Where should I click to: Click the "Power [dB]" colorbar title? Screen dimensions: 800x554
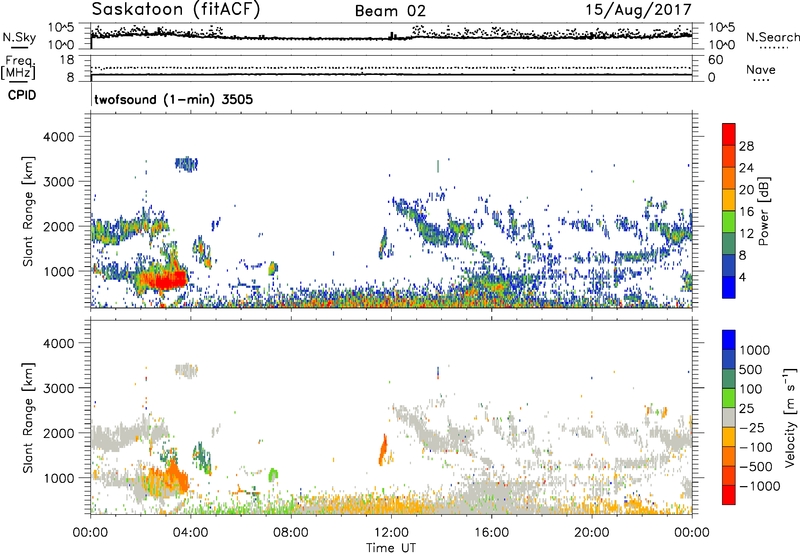pos(764,211)
